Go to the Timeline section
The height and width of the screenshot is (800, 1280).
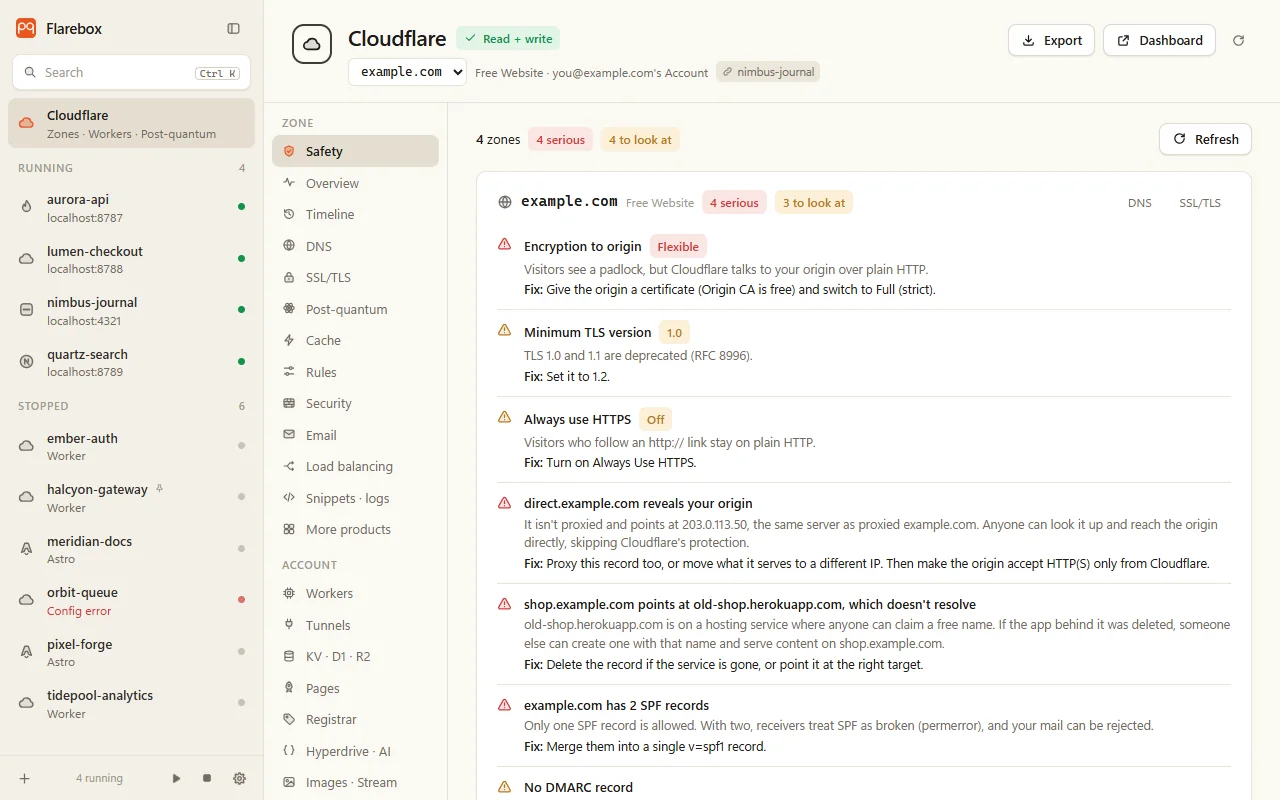point(355,214)
